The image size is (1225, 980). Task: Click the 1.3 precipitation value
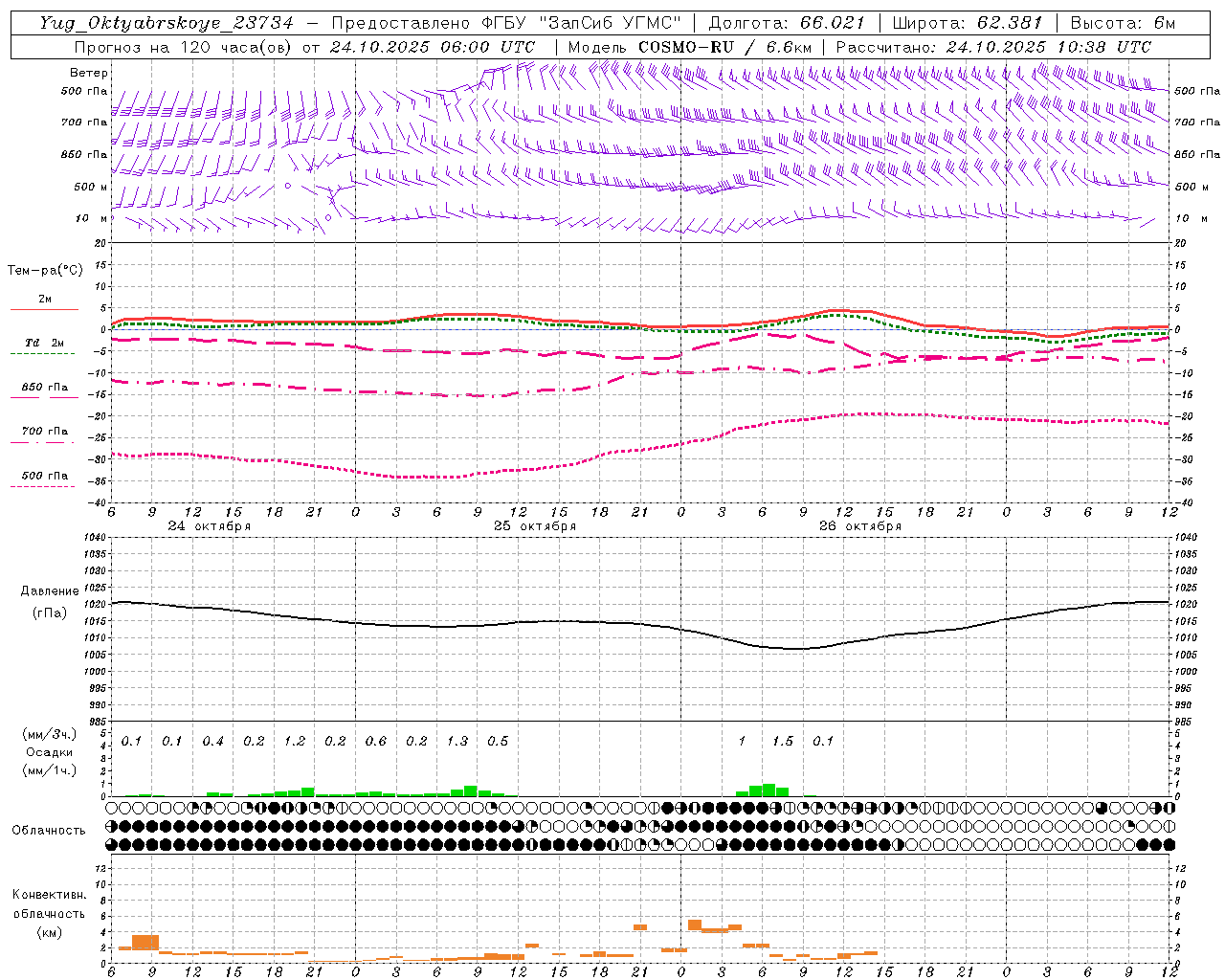click(457, 742)
